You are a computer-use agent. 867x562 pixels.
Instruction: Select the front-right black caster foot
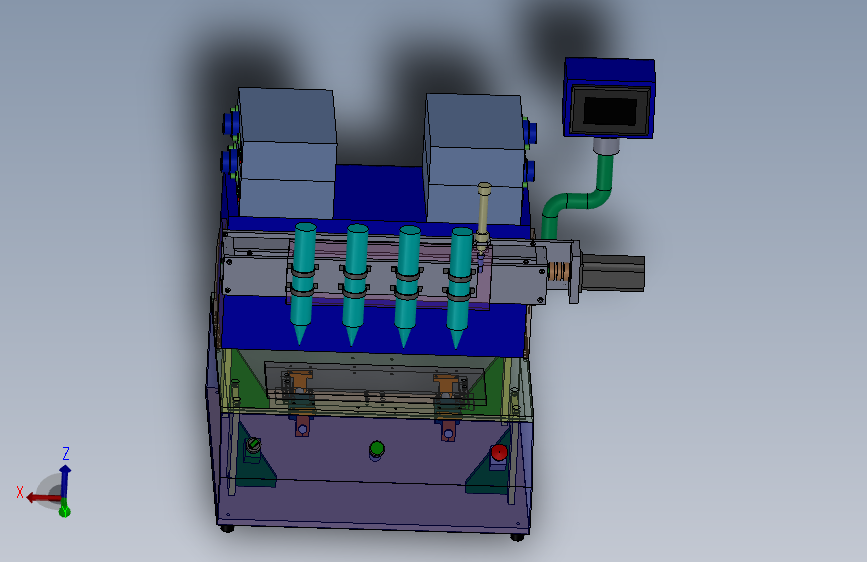point(518,537)
